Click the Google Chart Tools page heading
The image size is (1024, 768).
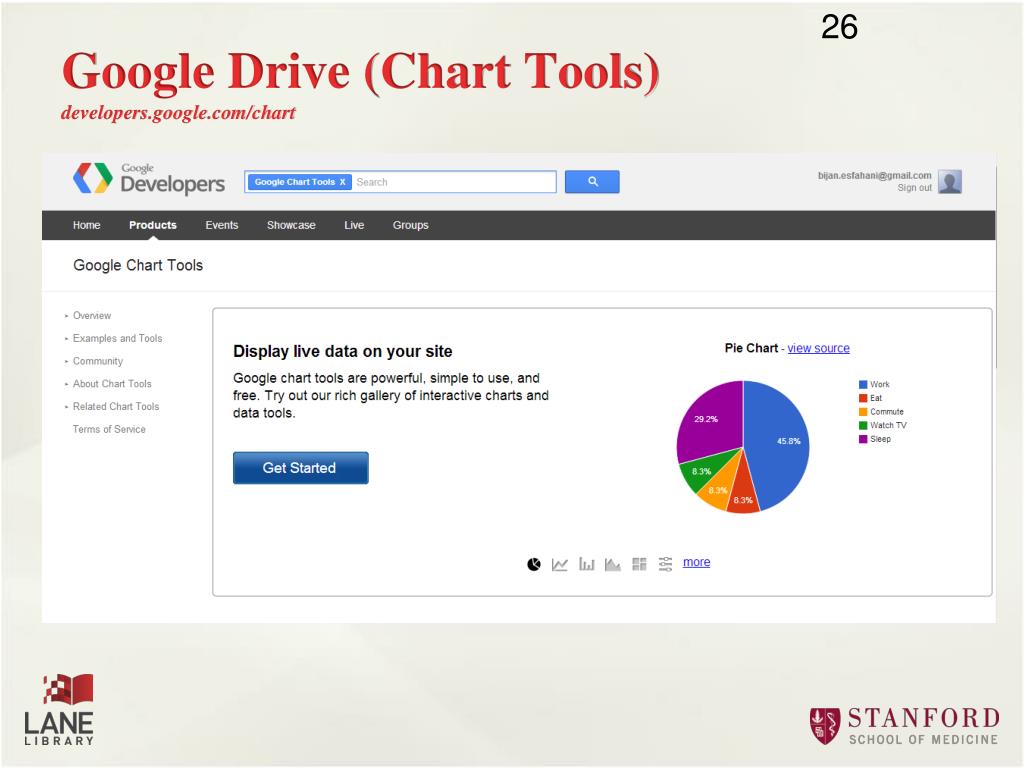pyautogui.click(x=138, y=265)
